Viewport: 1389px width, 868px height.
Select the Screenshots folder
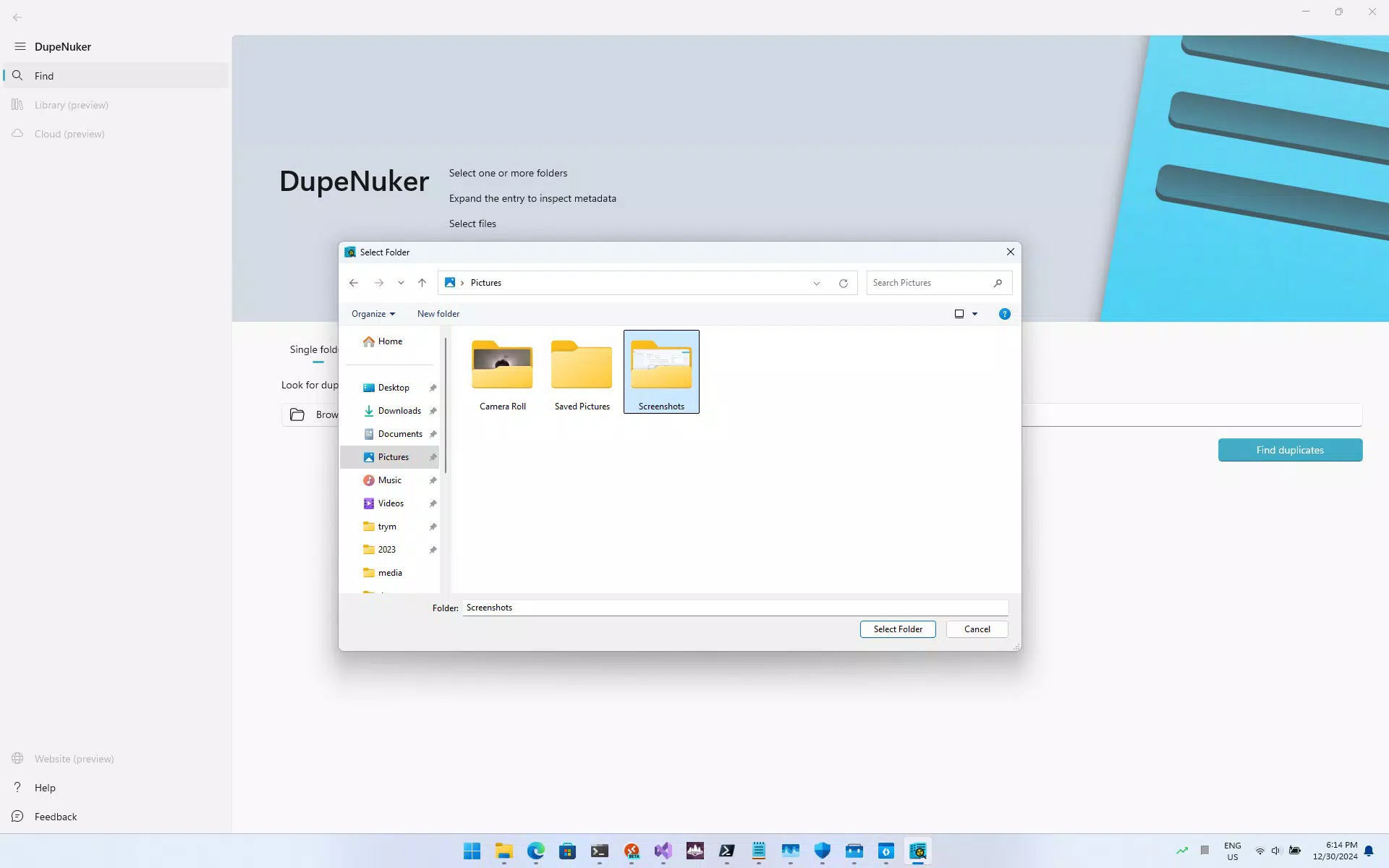click(661, 372)
